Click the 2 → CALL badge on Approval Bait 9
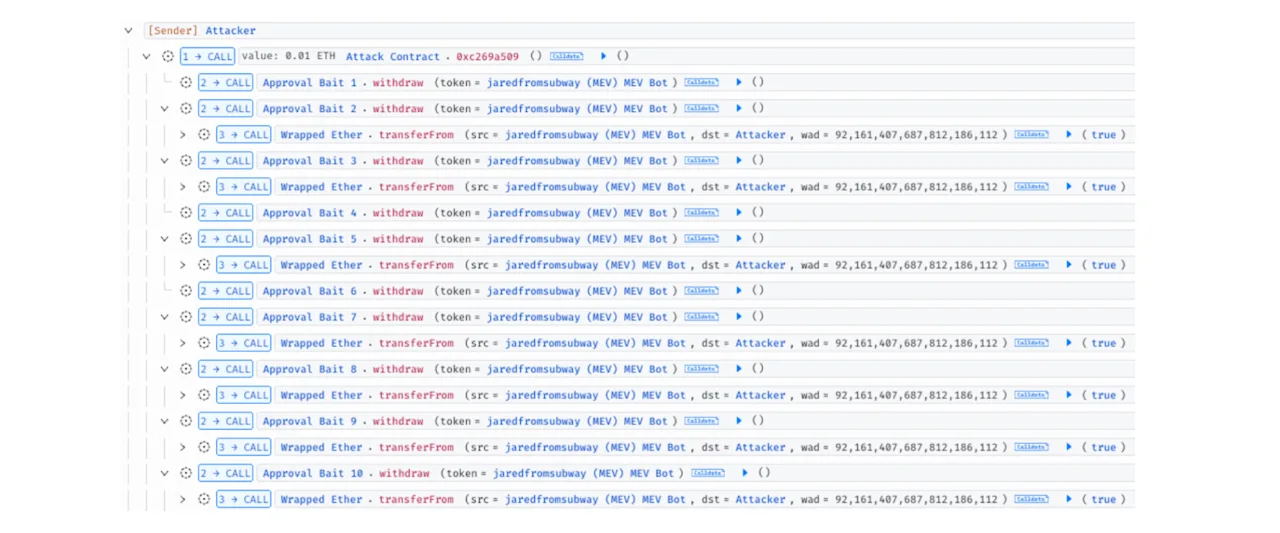Viewport: 1280px width, 533px height. pyautogui.click(x=225, y=421)
